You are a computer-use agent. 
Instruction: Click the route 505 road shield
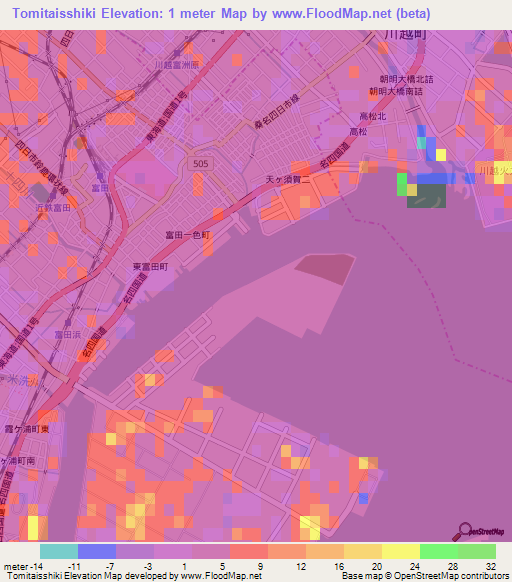(x=200, y=164)
